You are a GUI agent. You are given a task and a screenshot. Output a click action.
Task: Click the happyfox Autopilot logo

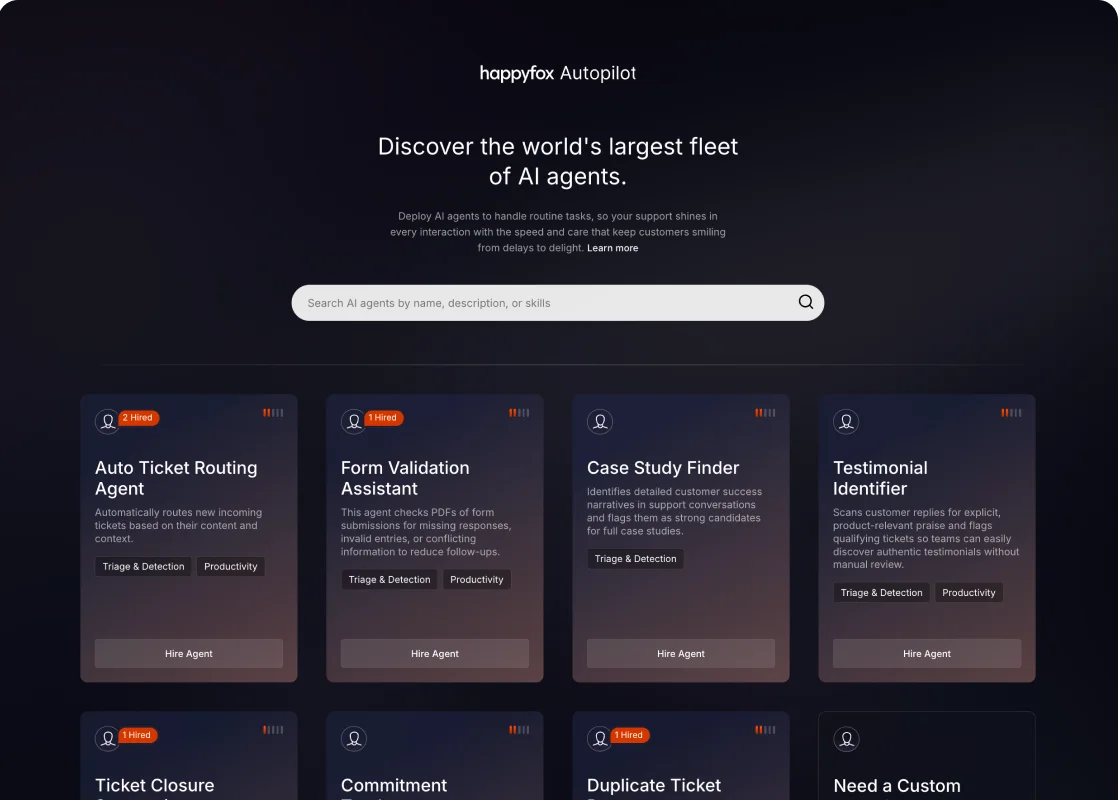click(558, 73)
